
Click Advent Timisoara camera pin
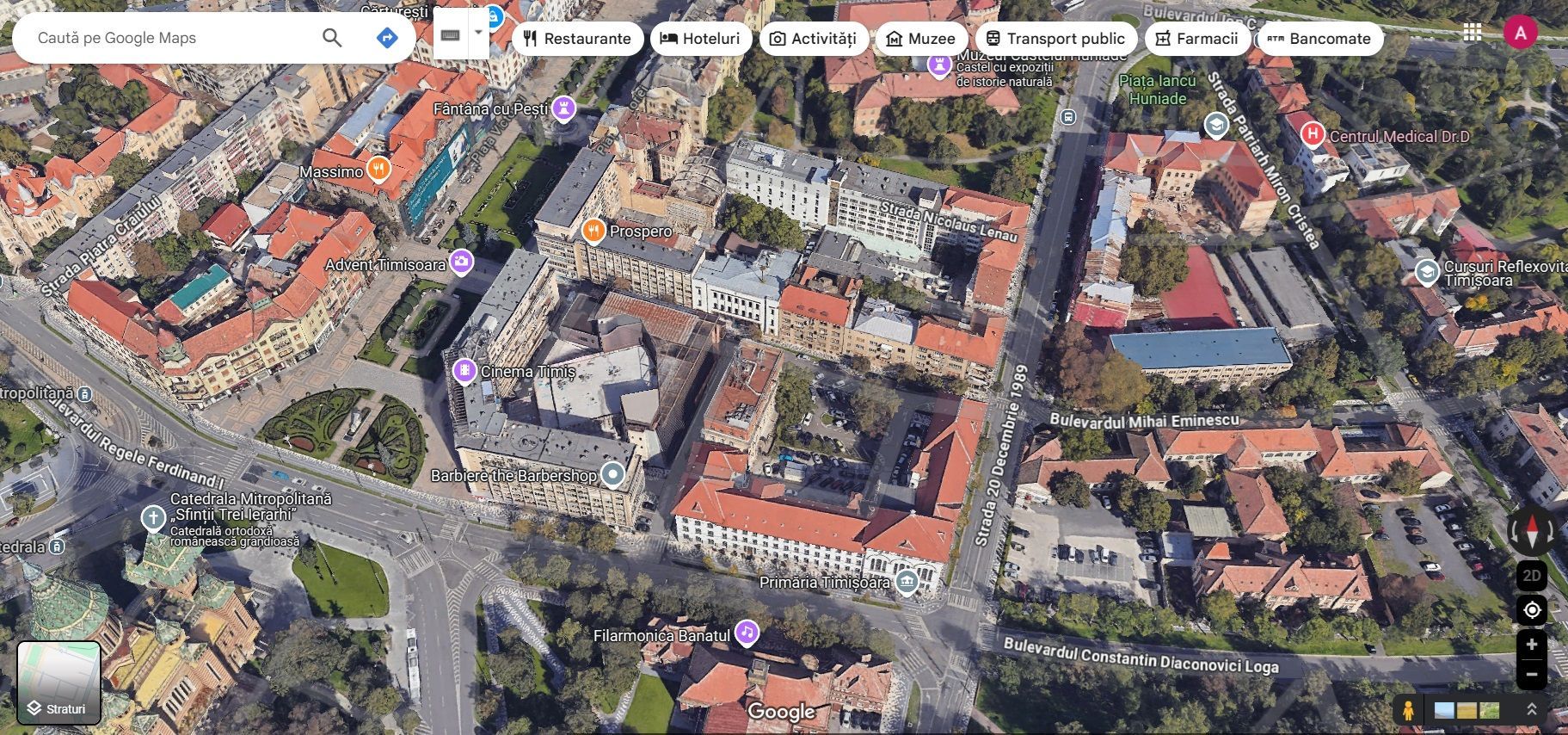pos(462,262)
